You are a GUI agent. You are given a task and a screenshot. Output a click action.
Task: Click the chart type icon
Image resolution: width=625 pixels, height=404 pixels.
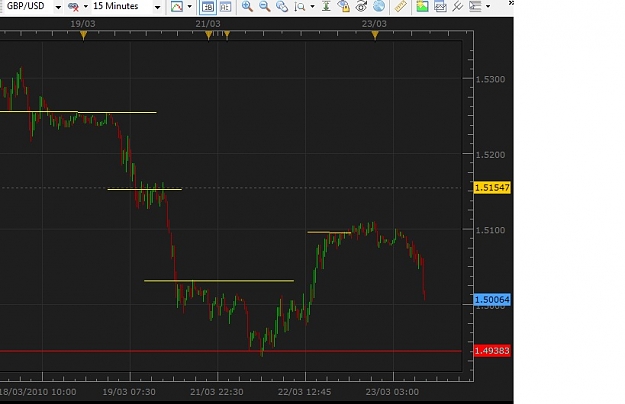tap(177, 6)
